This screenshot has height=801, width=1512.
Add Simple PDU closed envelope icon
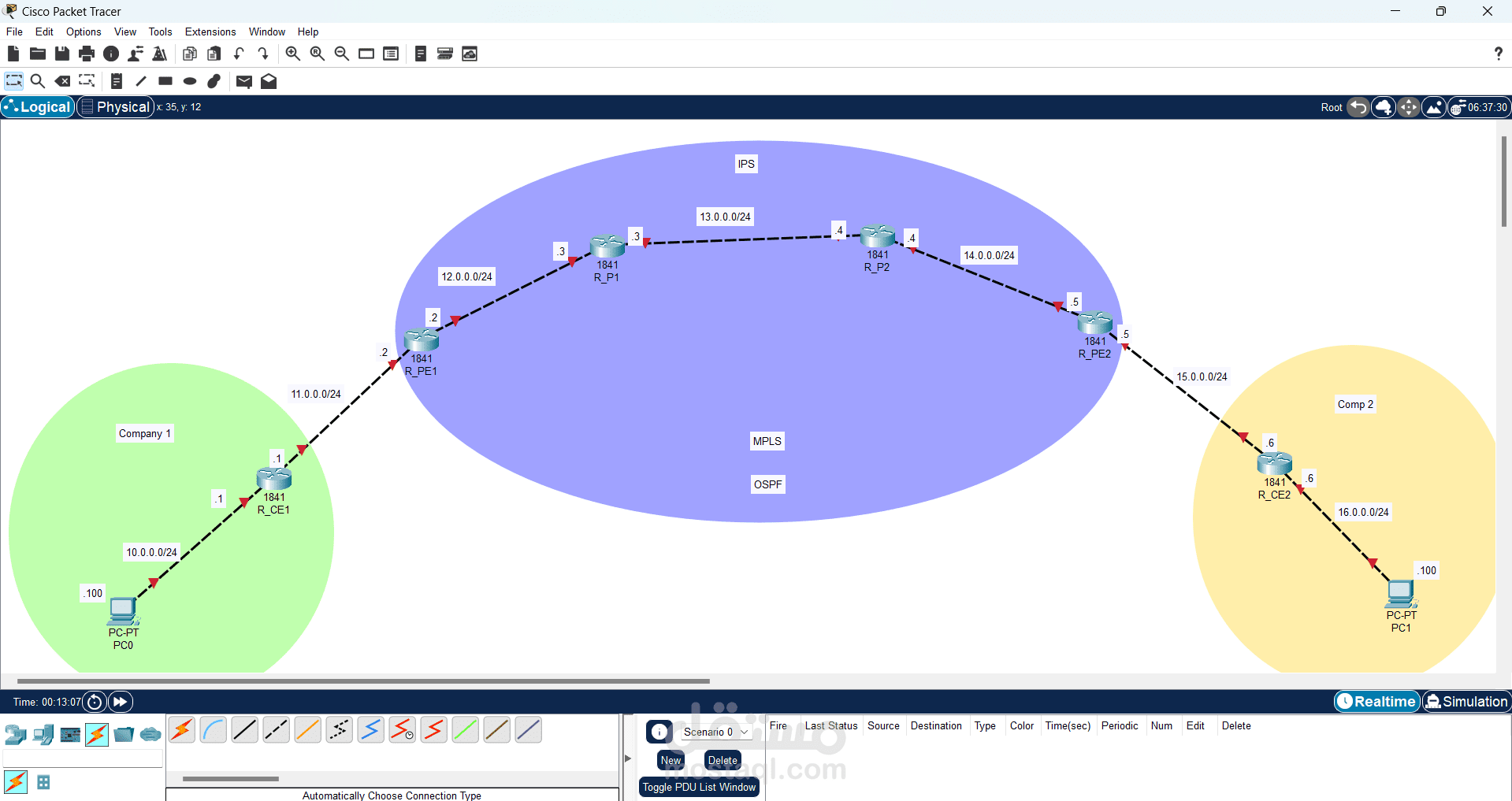click(244, 81)
